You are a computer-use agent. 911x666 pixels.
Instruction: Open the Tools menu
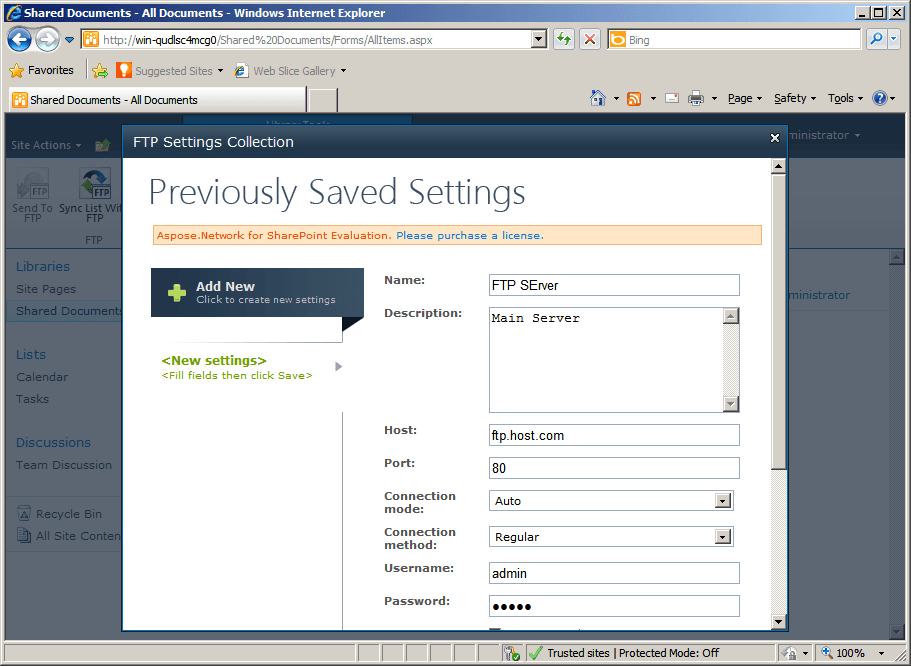[845, 98]
